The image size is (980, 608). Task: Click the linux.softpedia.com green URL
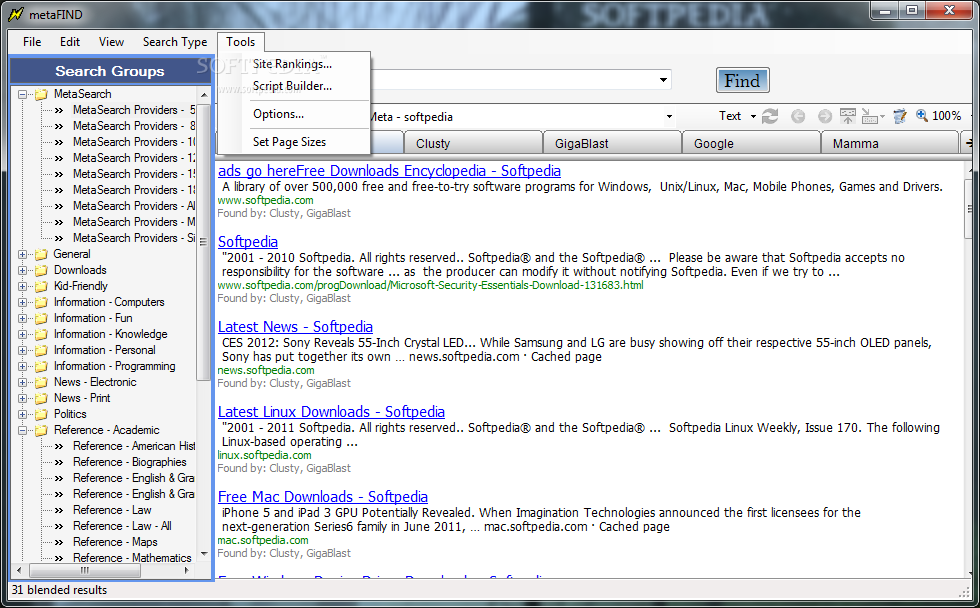point(264,455)
